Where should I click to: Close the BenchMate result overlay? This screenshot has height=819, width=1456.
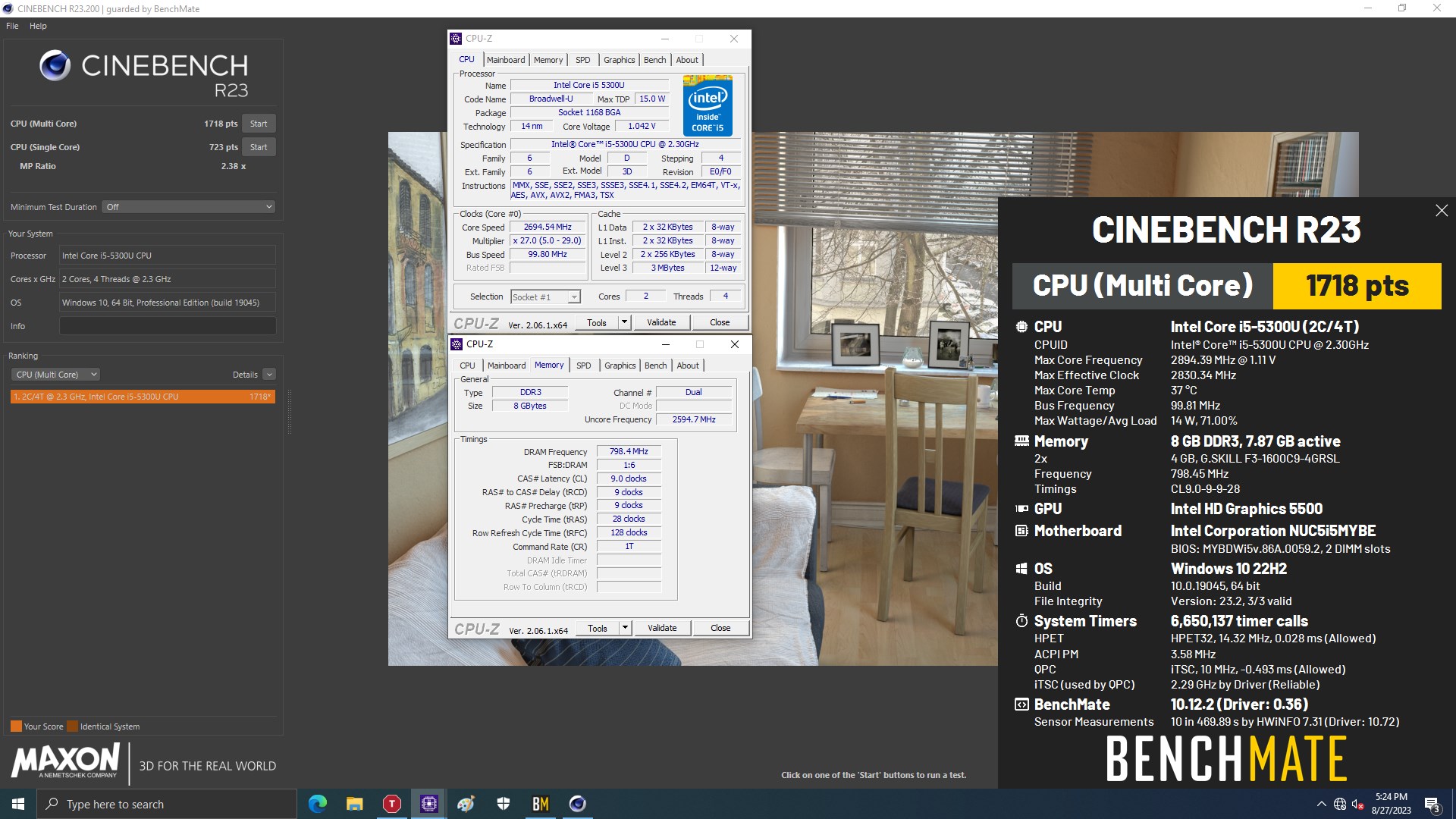click(x=1442, y=211)
